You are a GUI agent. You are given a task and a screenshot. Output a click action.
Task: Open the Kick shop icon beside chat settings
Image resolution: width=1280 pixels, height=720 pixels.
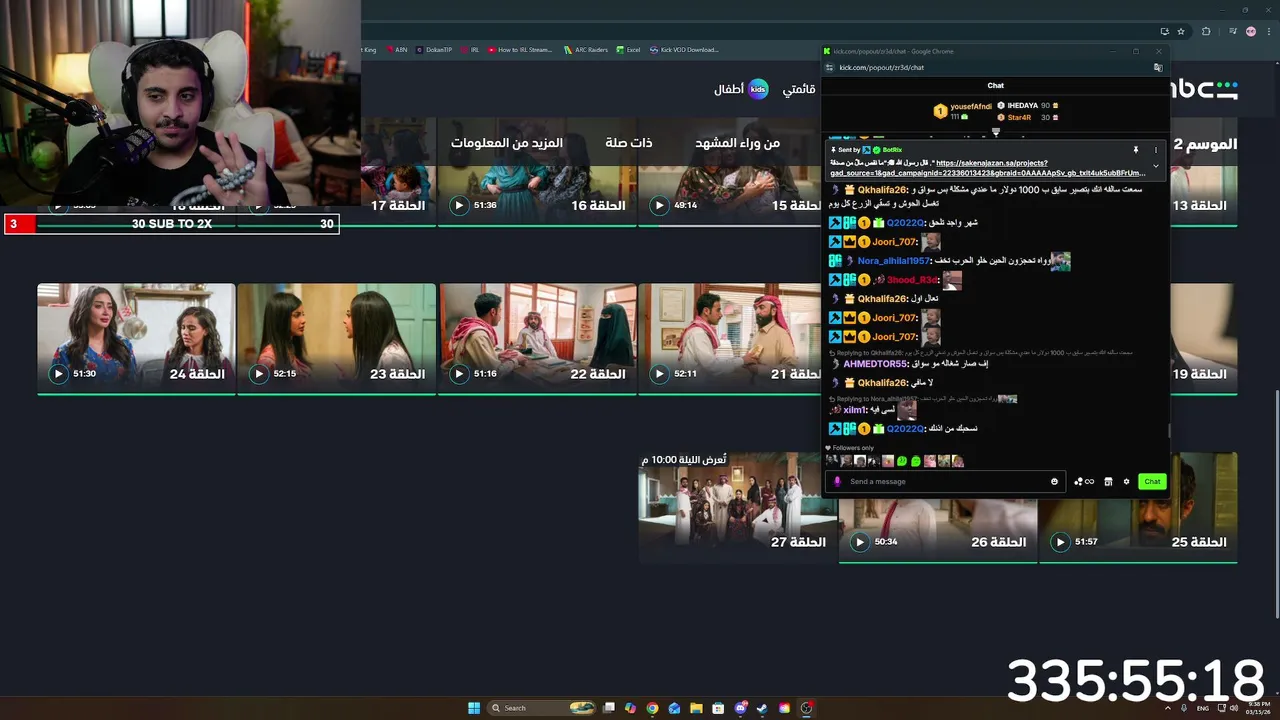tap(1108, 482)
